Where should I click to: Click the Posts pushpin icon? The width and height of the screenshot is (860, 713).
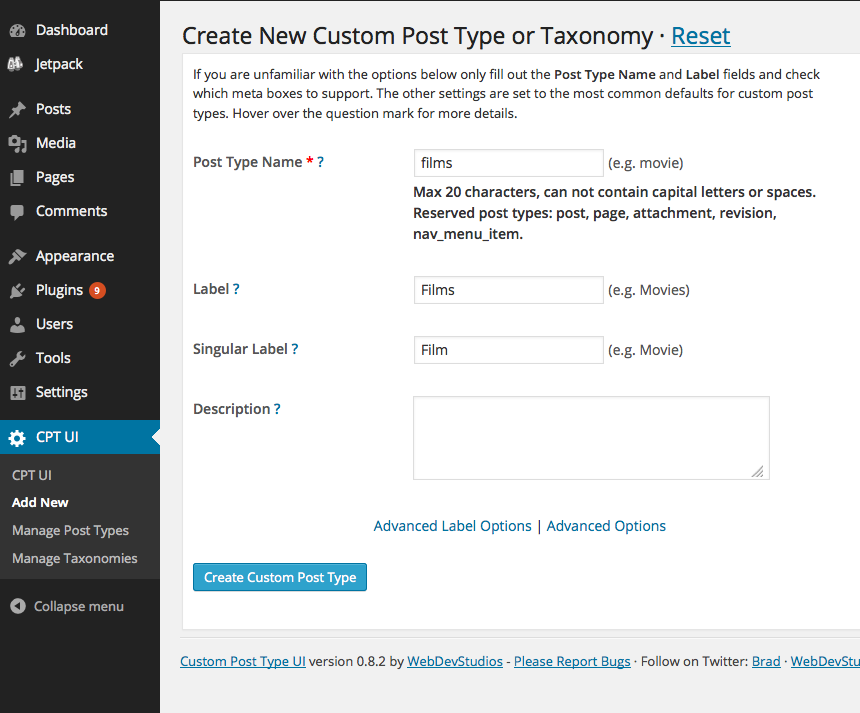pyautogui.click(x=17, y=109)
